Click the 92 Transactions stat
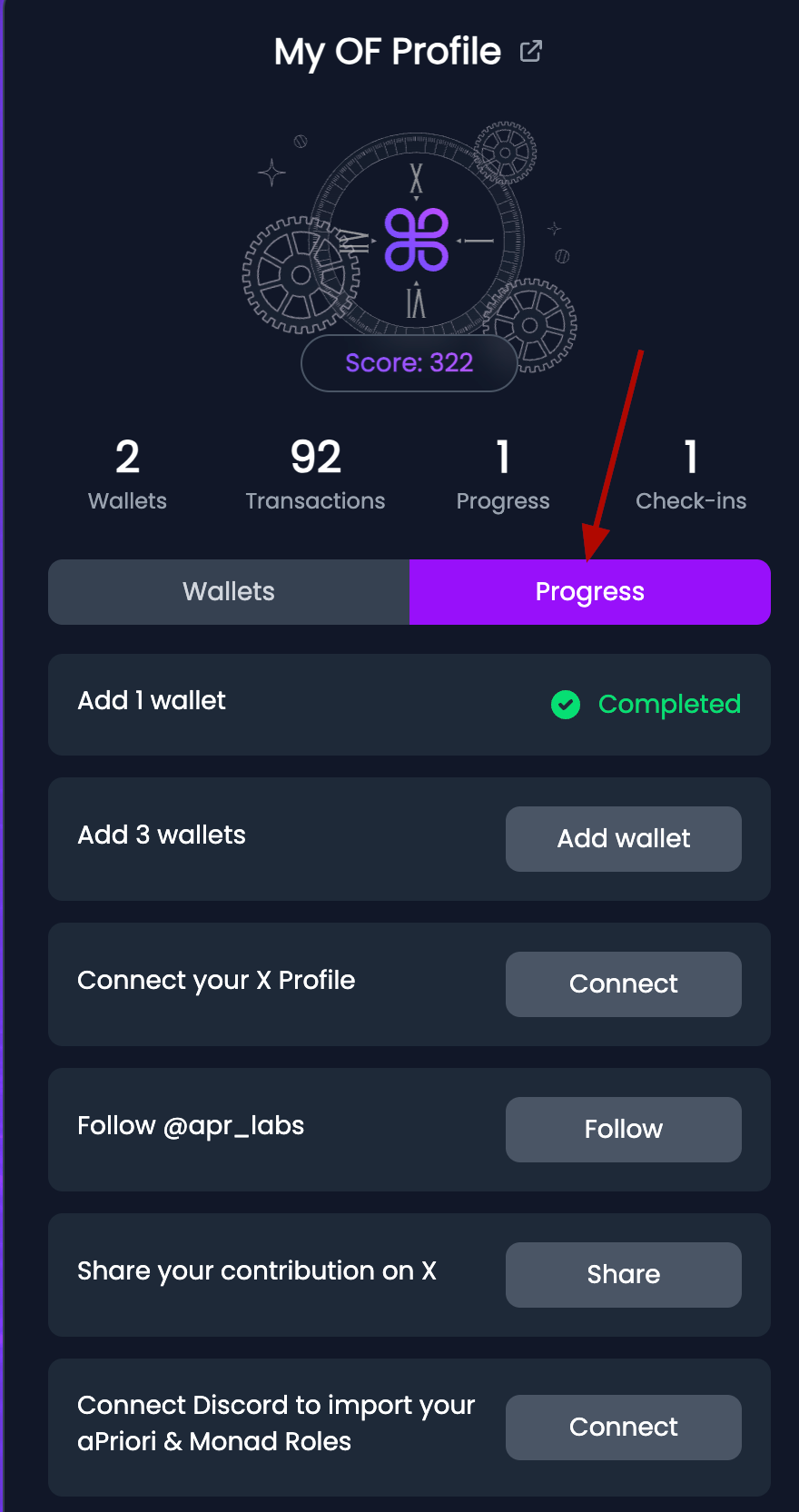Screen dimensions: 799x1512 click(315, 474)
